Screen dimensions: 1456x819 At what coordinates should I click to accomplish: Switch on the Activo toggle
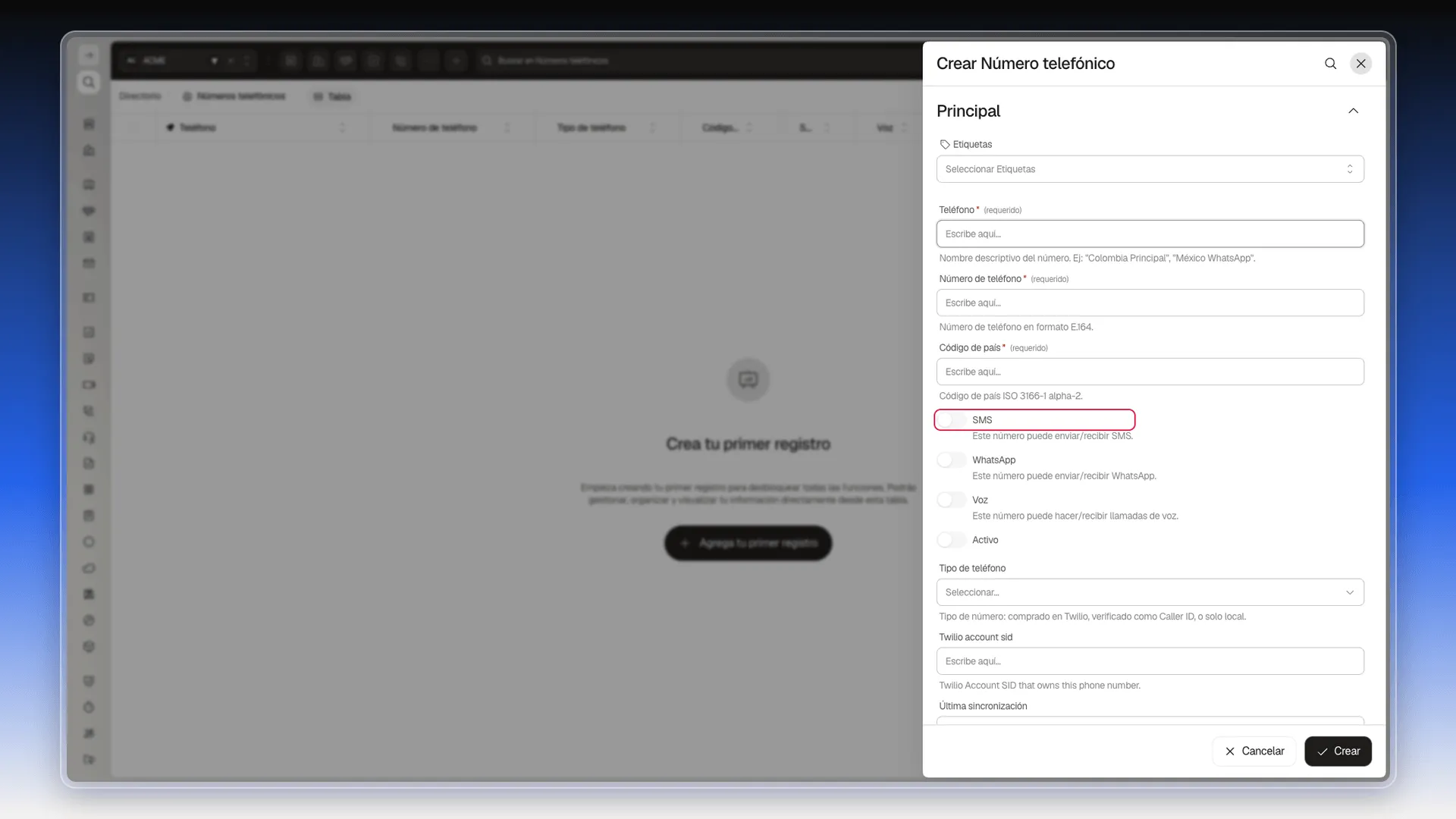tap(952, 540)
